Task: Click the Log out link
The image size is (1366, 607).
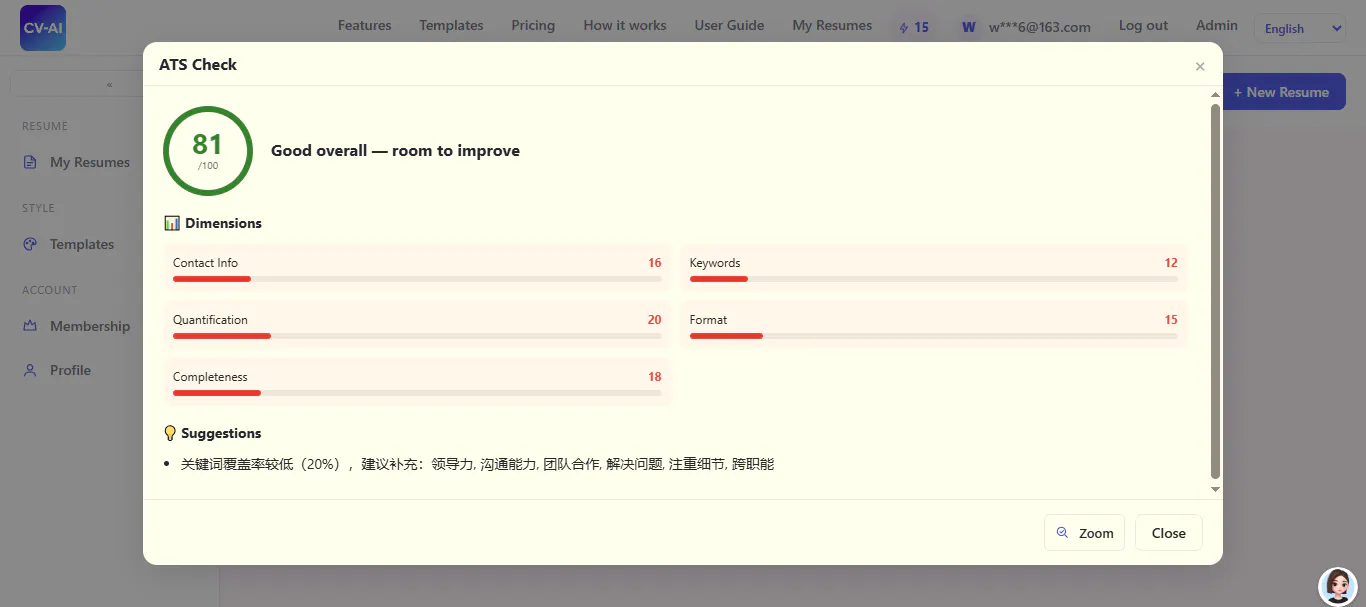Action: tap(1143, 25)
